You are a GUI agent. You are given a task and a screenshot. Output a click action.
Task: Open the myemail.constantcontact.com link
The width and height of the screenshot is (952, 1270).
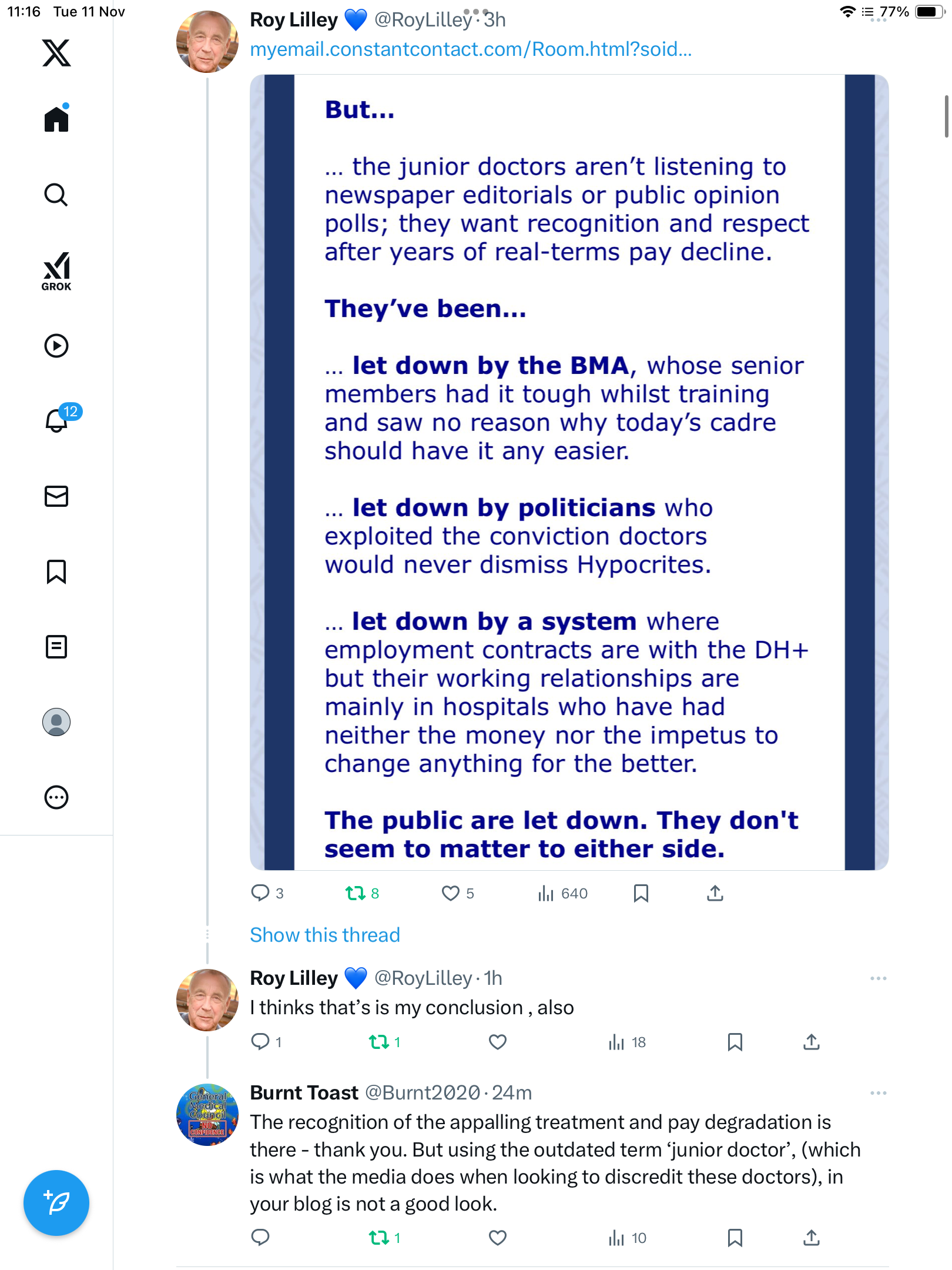(471, 49)
